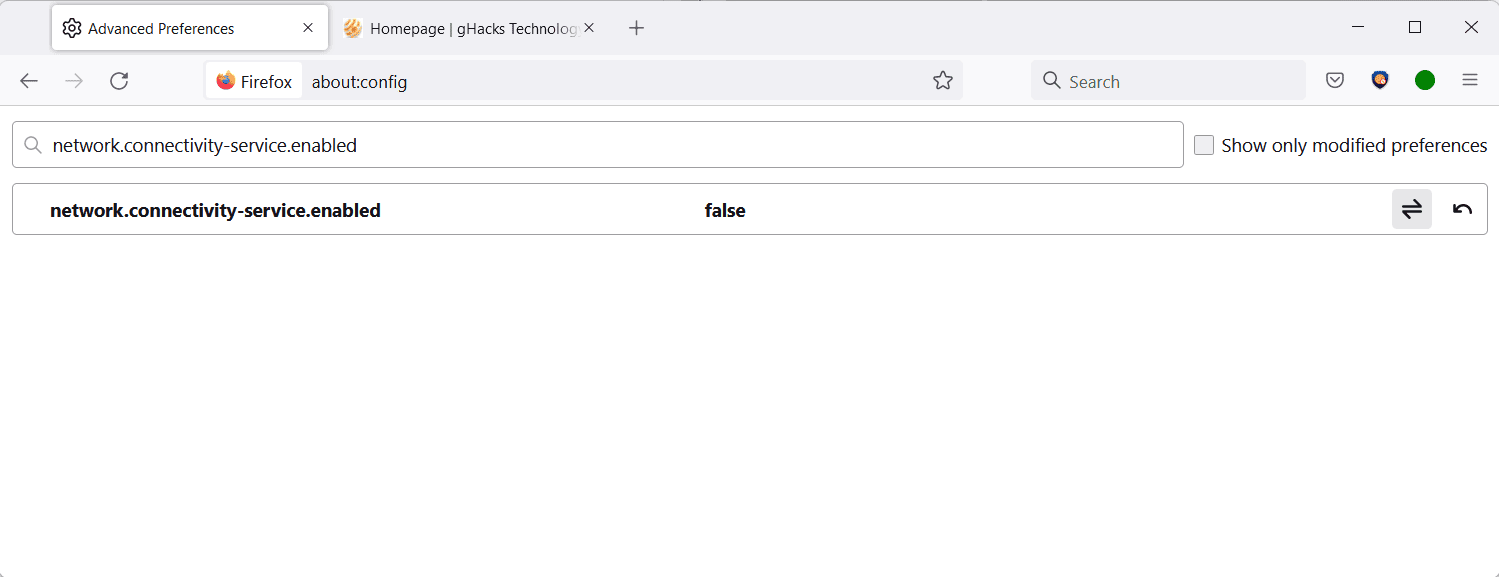This screenshot has height=577, width=1499.
Task: Close the Homepage gHacks tab
Action: point(589,28)
